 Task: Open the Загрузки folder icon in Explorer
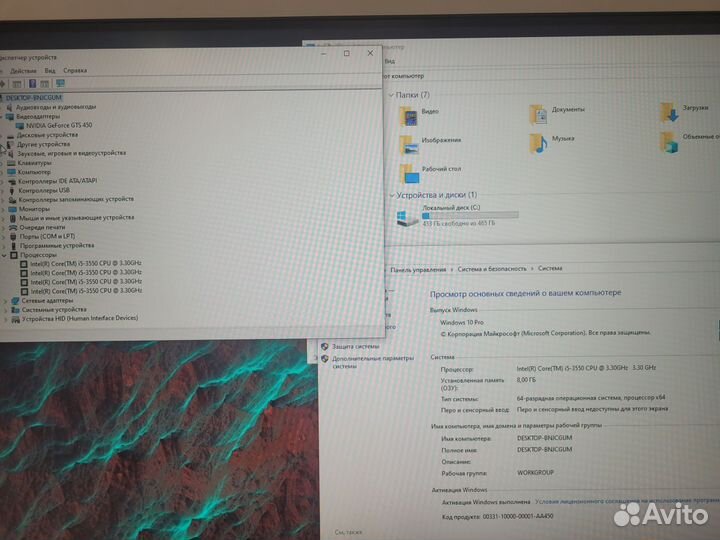[669, 112]
